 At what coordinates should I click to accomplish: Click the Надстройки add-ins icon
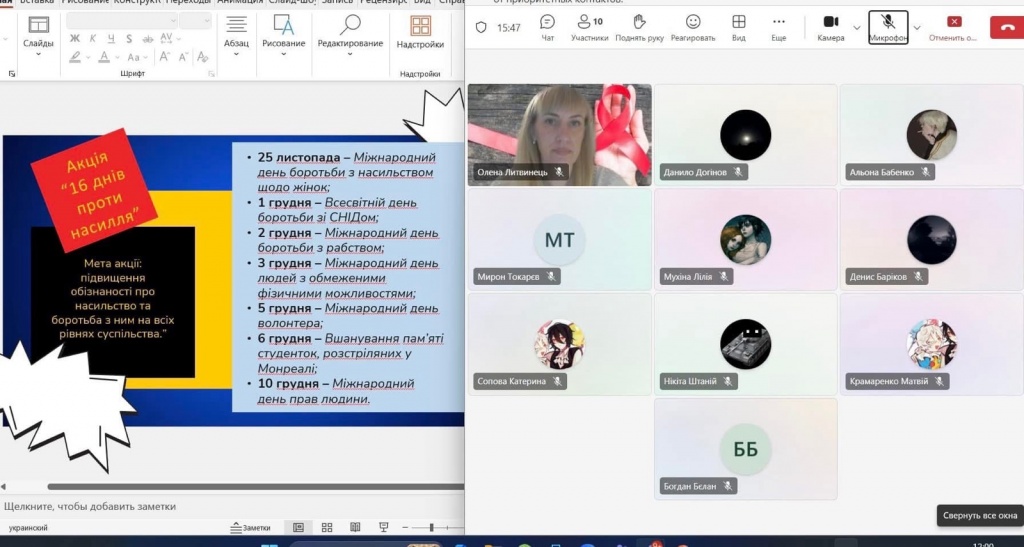420,32
